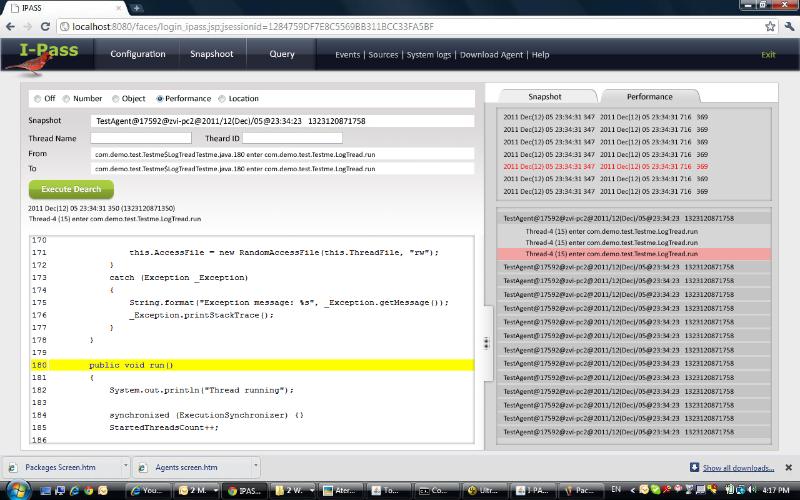The width and height of the screenshot is (800, 500).
Task: Click code line 175 String.format
Action: pyautogui.click(x=289, y=303)
